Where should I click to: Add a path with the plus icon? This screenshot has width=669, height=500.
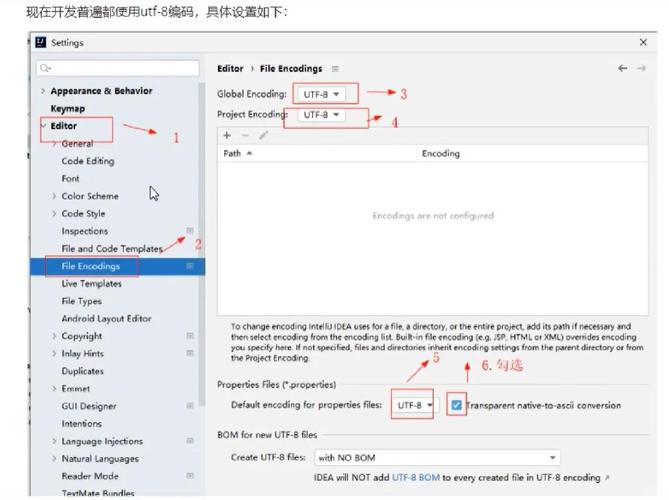(227, 135)
